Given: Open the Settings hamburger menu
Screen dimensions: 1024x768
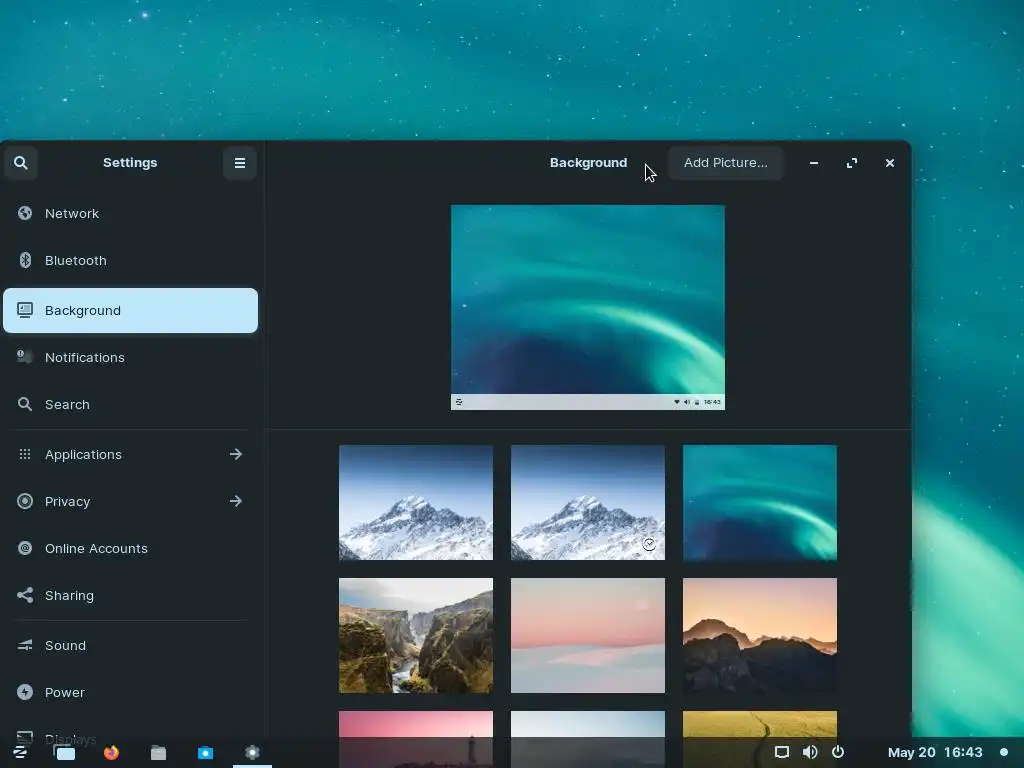Looking at the screenshot, I should click(240, 163).
